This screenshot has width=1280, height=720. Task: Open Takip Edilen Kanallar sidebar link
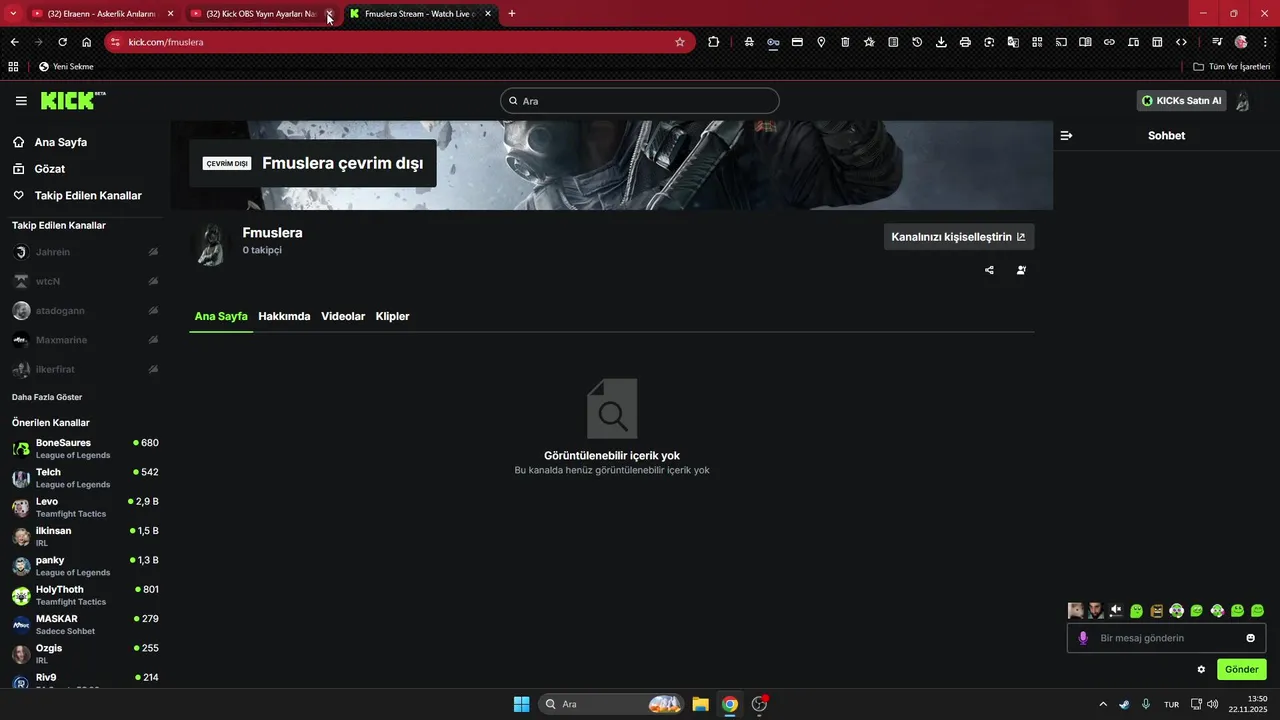tap(88, 196)
